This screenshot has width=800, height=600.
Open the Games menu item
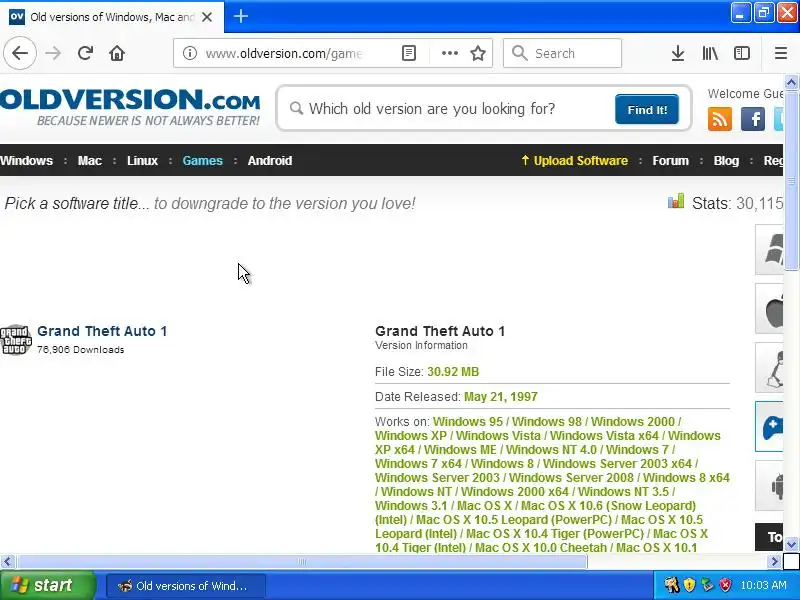click(x=203, y=160)
